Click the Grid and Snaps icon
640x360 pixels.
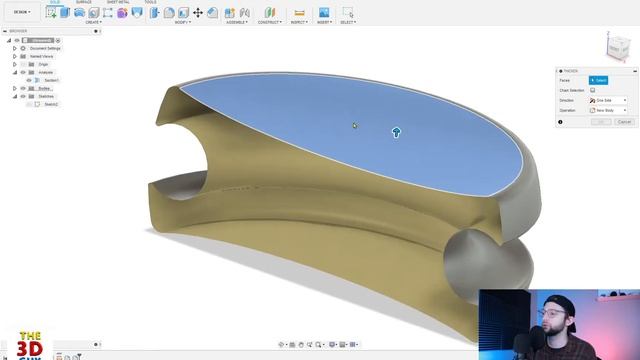point(342,345)
